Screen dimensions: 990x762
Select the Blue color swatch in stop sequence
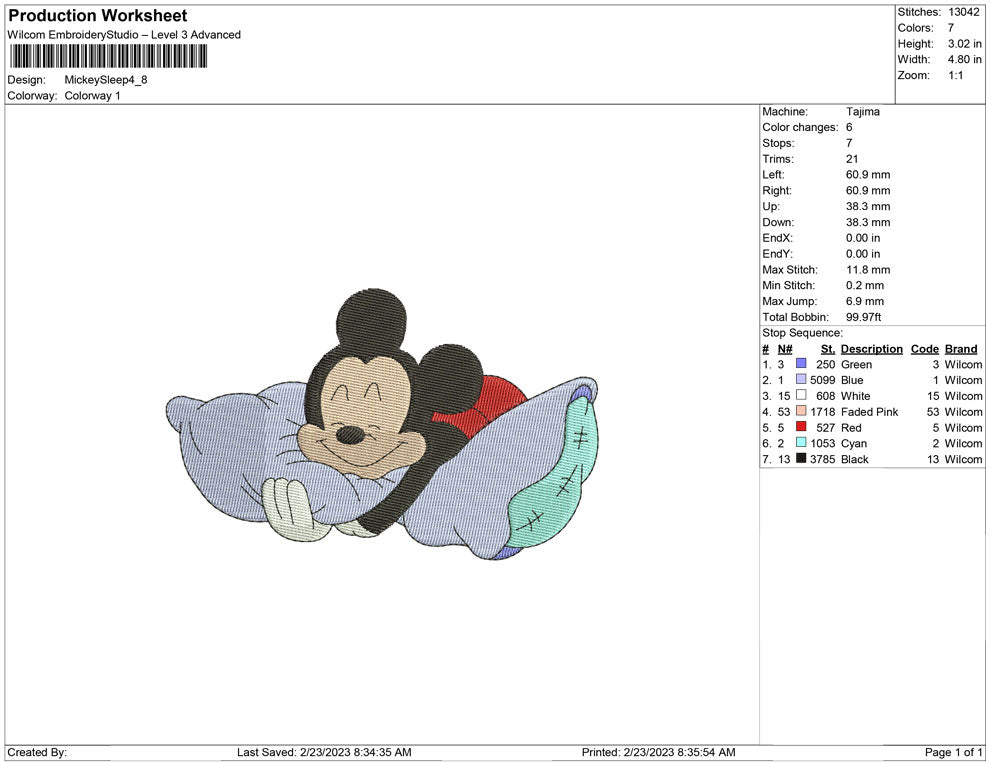pos(799,380)
